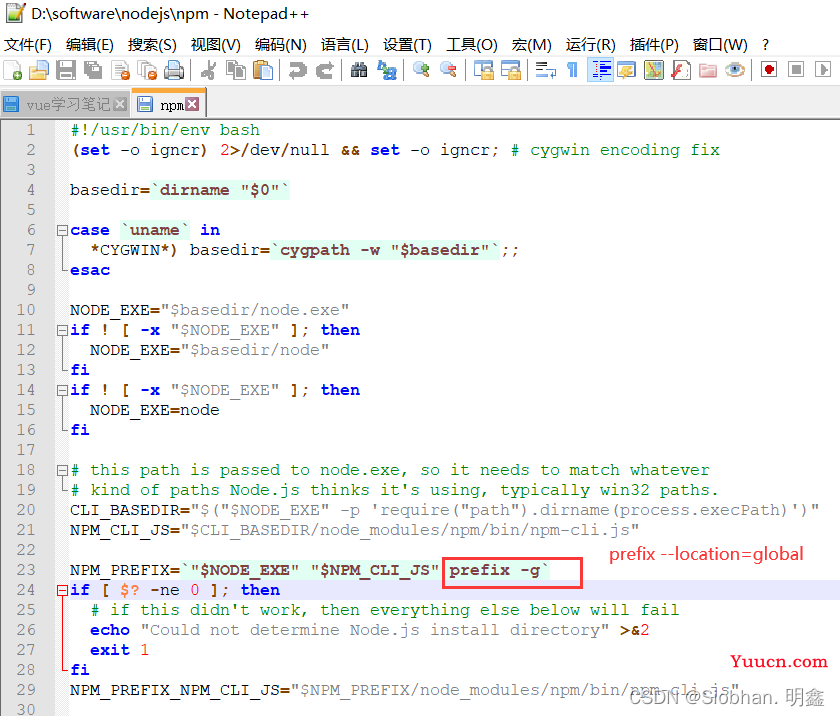Image resolution: width=840 pixels, height=716 pixels.
Task: Open the 文件(F) menu
Action: pos(28,44)
